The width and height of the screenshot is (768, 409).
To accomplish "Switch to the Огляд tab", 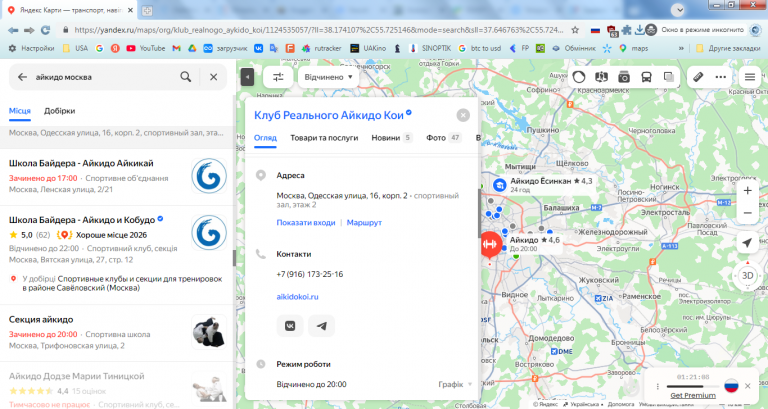I will [x=265, y=138].
